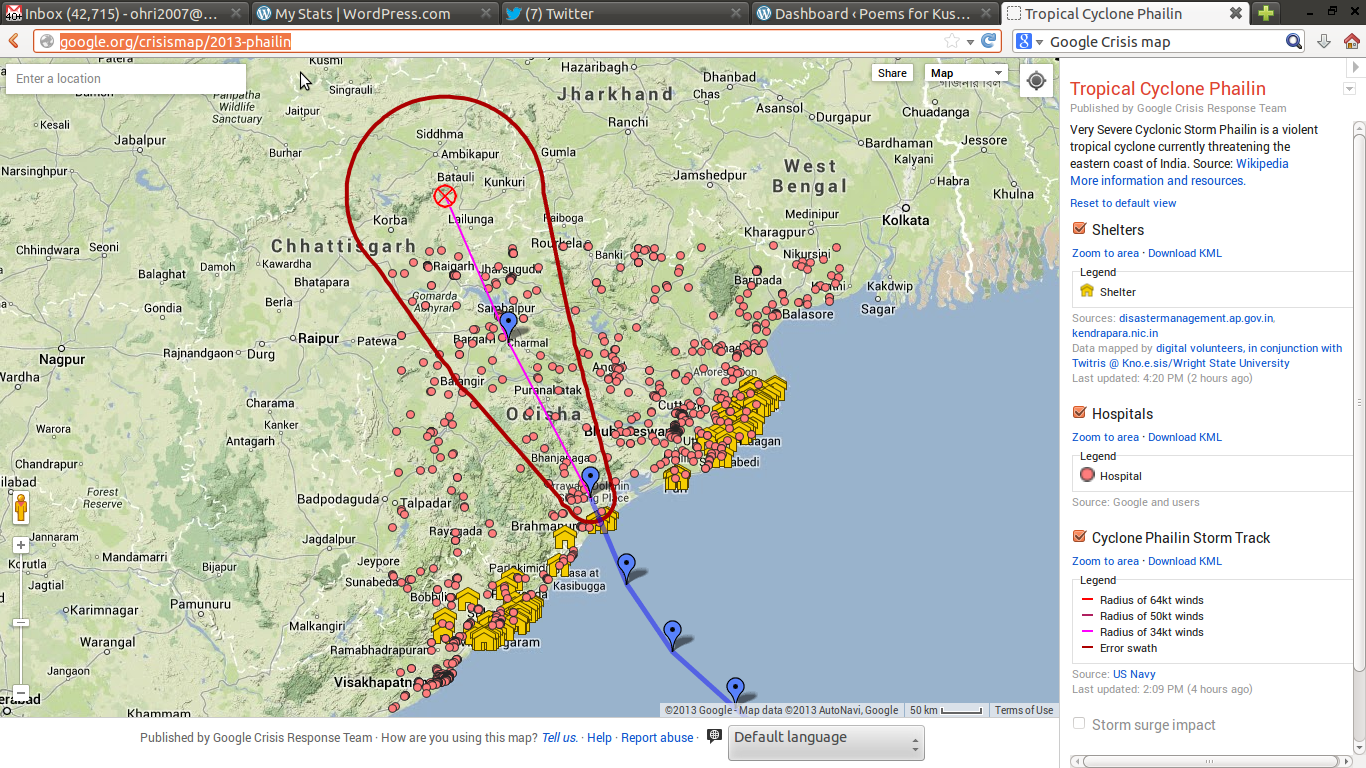Click the red crossed-circle storm forecast marker
Screen dimensions: 1366x768
click(445, 196)
